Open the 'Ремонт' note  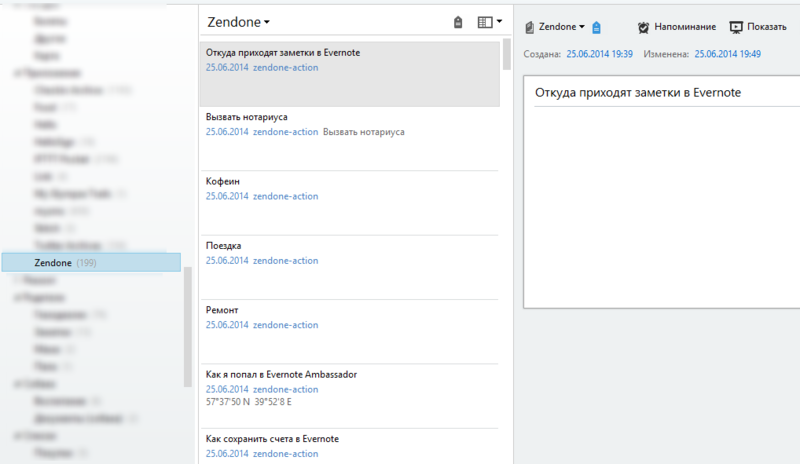coord(350,332)
